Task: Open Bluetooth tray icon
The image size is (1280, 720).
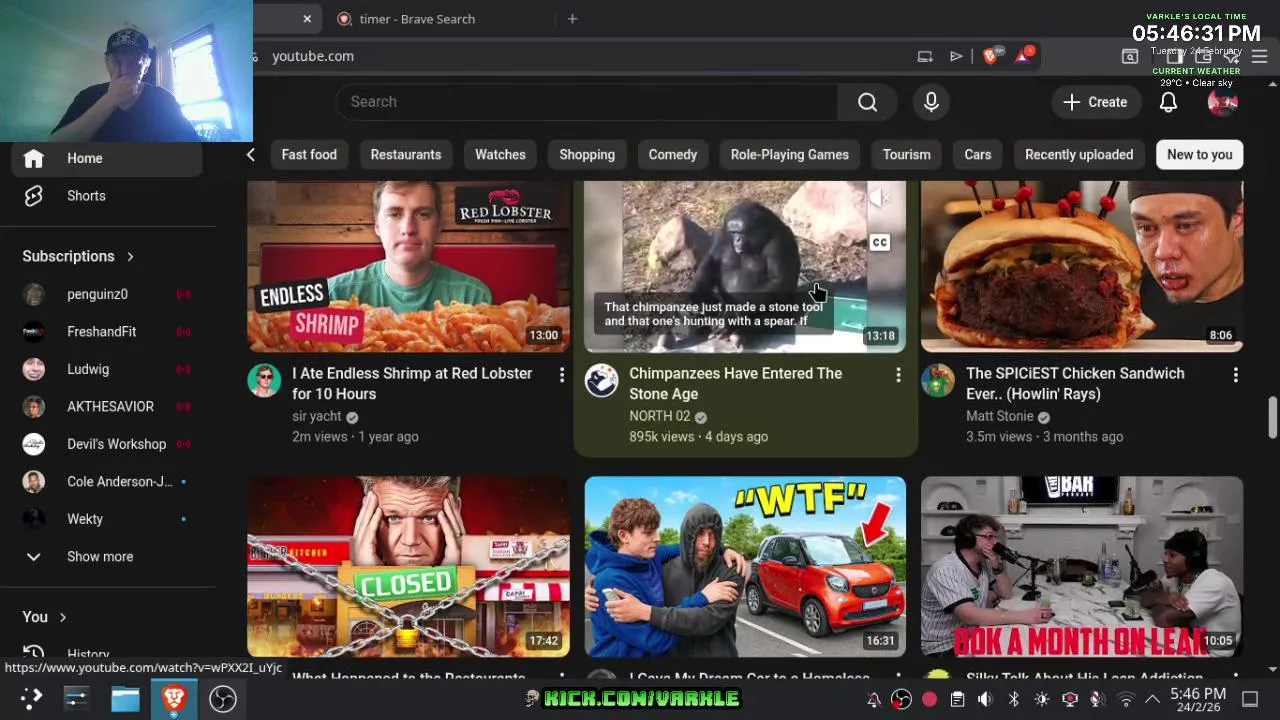Action: (x=1013, y=699)
